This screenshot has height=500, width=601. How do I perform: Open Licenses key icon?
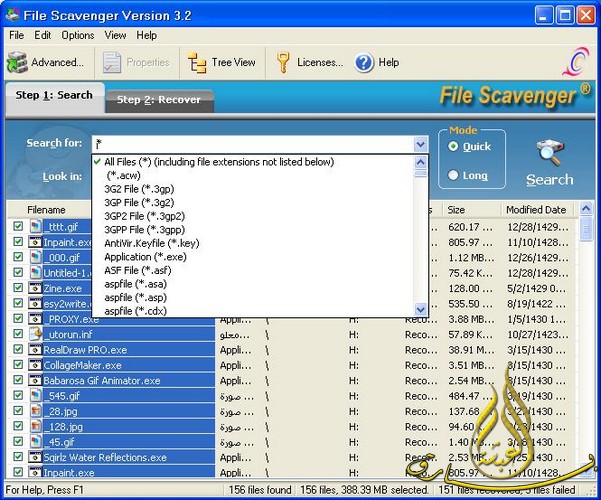click(x=283, y=62)
